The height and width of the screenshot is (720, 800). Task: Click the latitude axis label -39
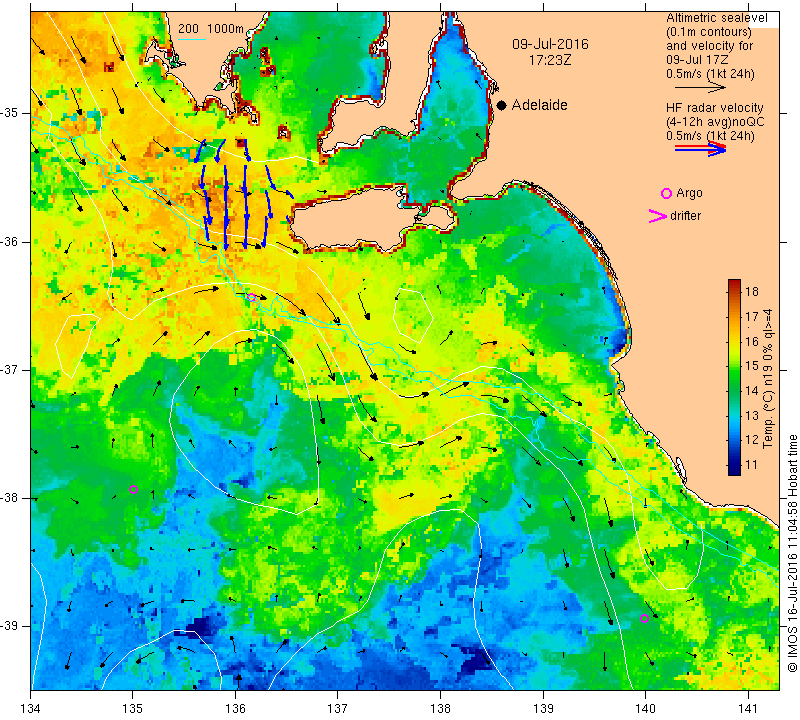click(x=9, y=626)
